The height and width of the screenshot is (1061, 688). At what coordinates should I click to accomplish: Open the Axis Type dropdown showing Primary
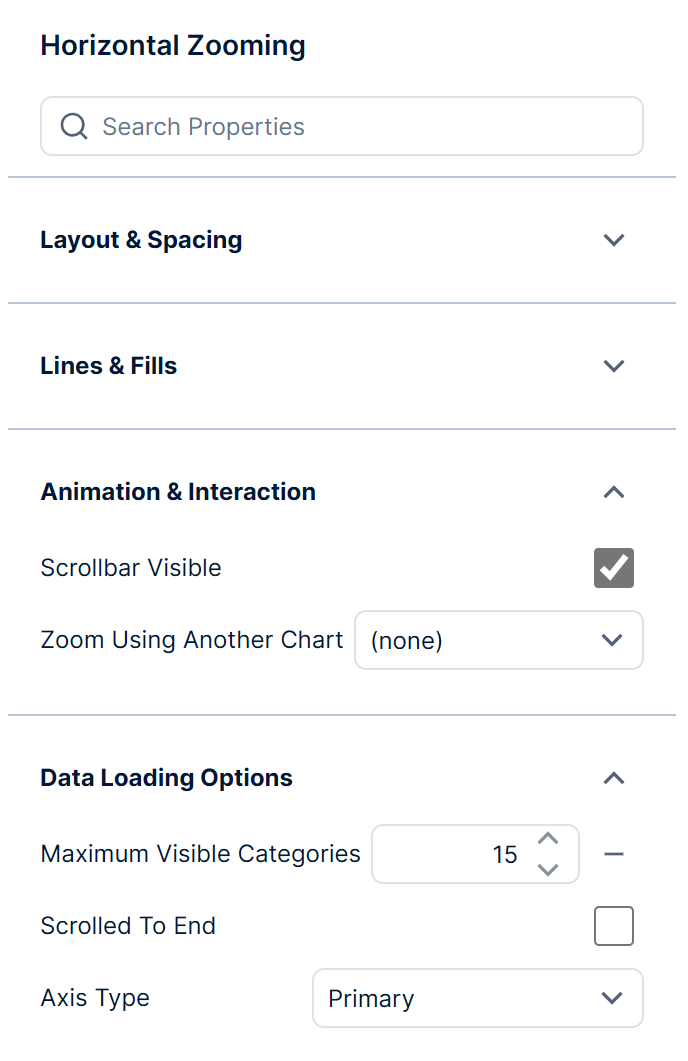click(x=478, y=998)
